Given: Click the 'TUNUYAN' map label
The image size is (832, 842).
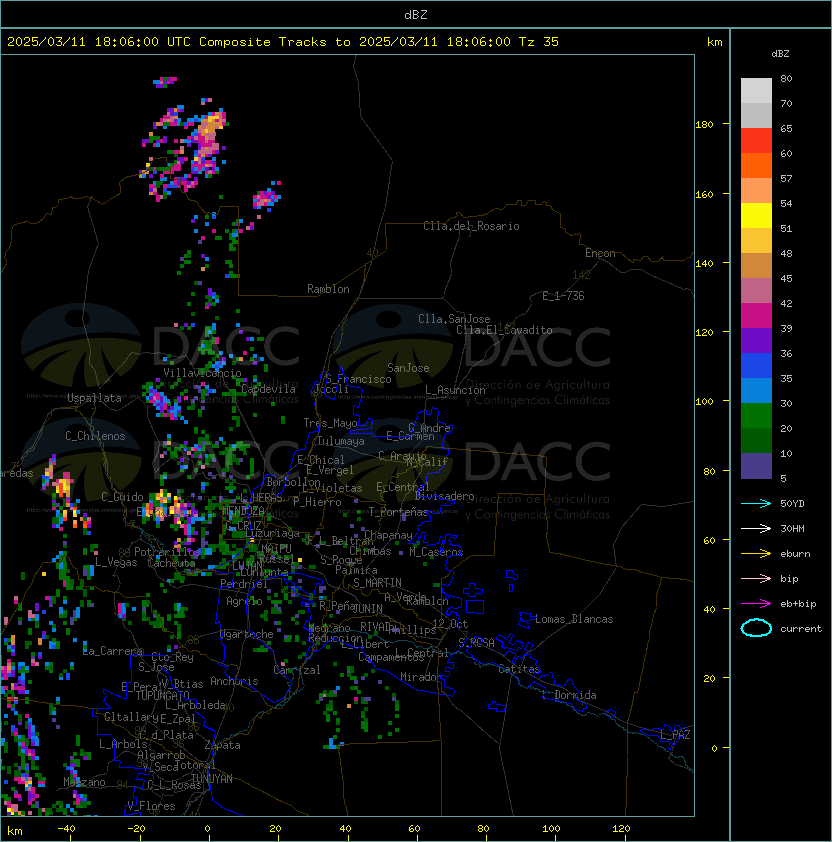Looking at the screenshot, I should (x=212, y=779).
